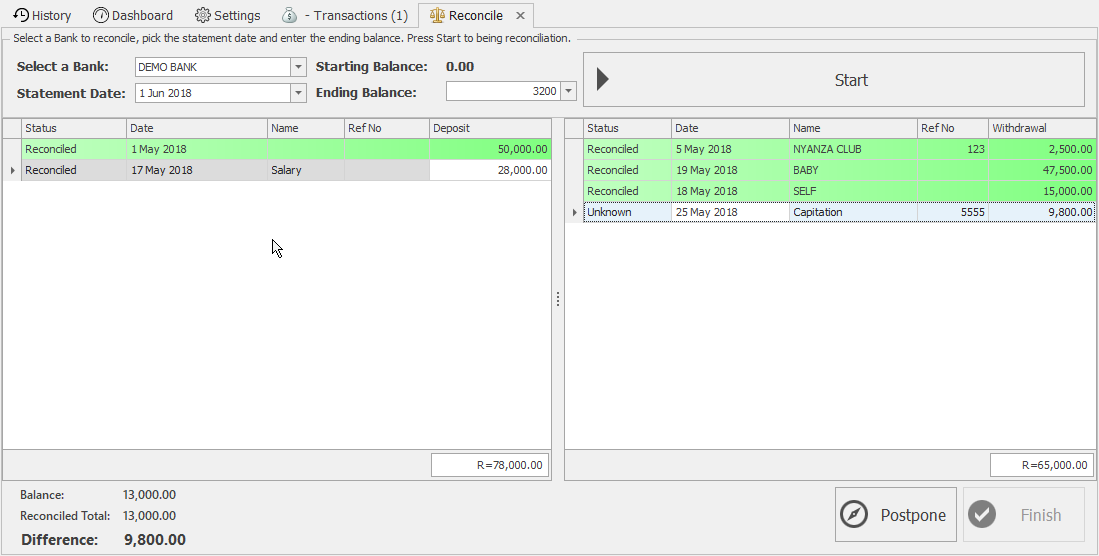
Task: Expand the Ending Balance dropdown arrow
Action: click(x=569, y=91)
